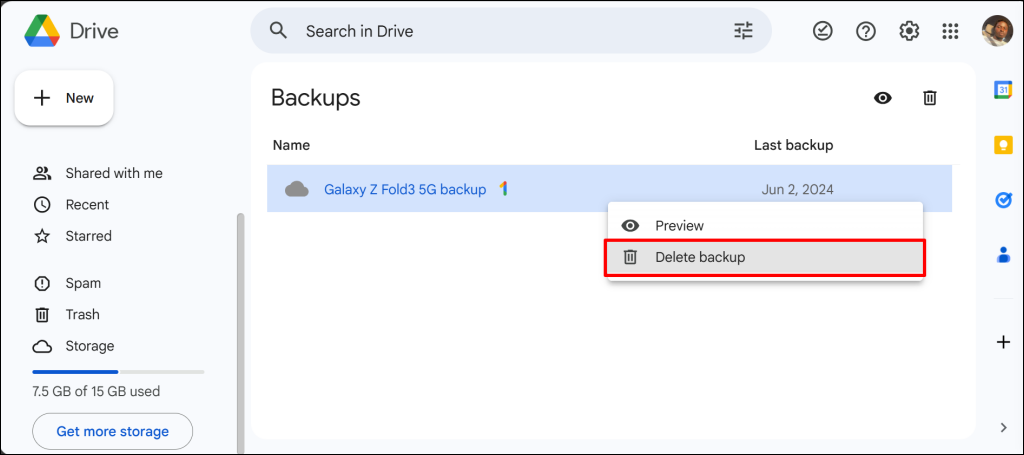1024x455 pixels.
Task: Open Google Tasks in side panel
Action: click(1003, 200)
